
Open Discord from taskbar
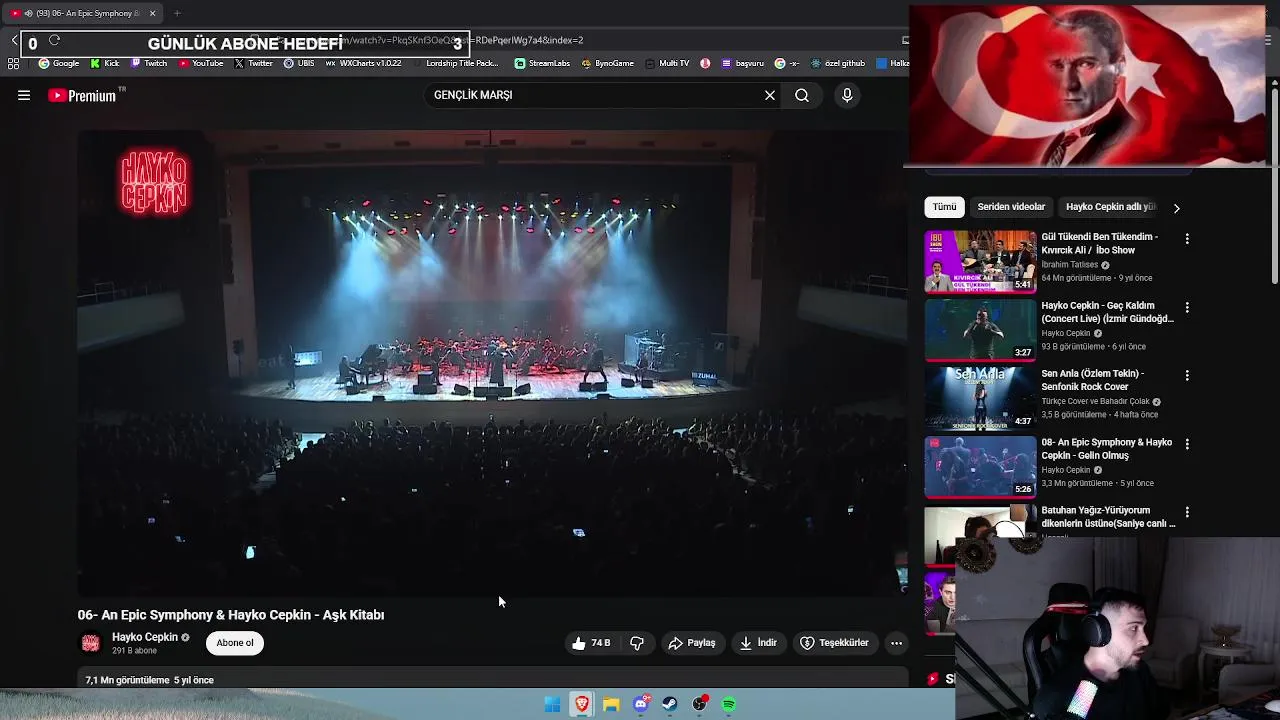click(x=641, y=705)
